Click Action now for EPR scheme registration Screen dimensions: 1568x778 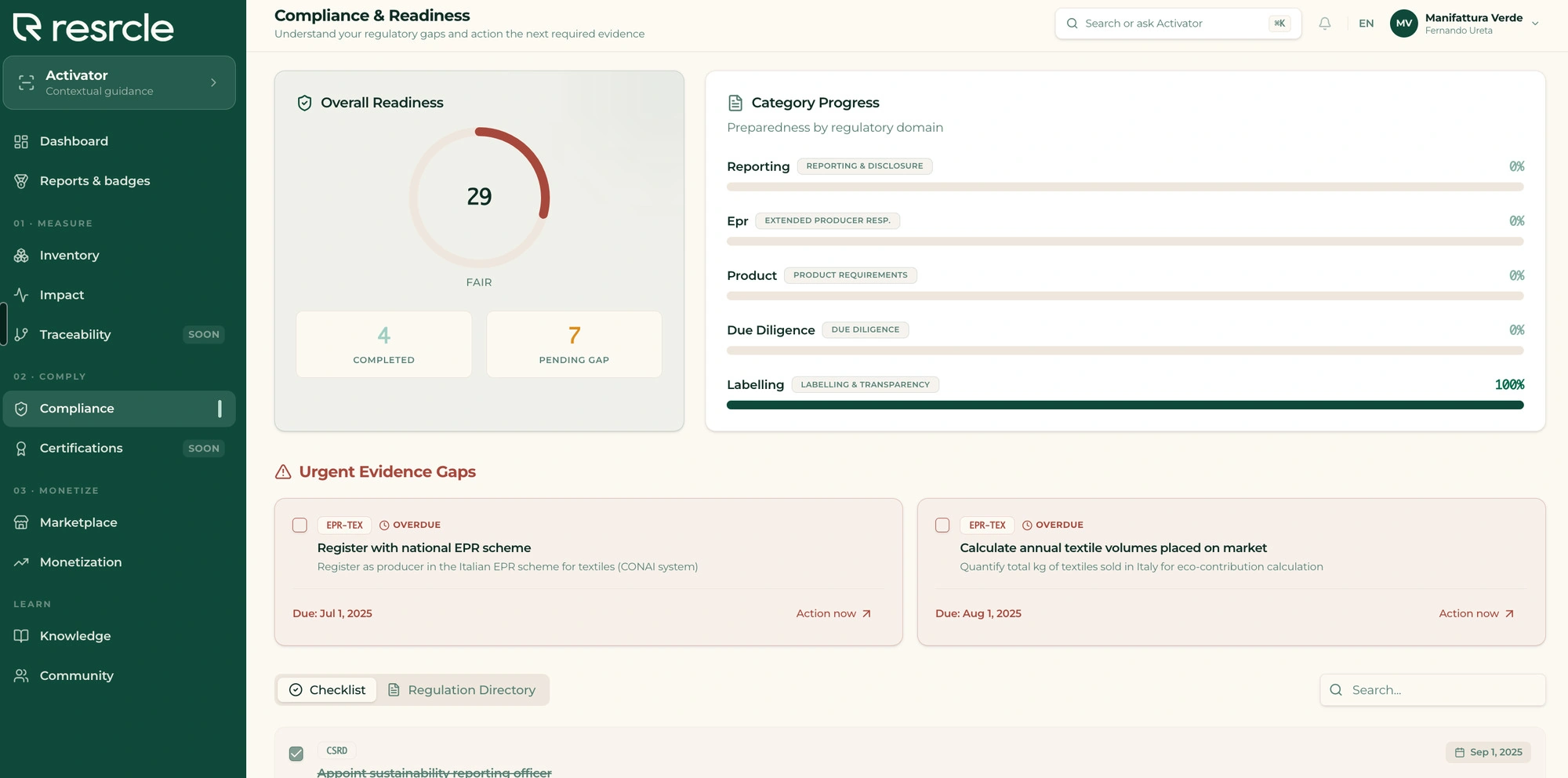[x=833, y=614]
